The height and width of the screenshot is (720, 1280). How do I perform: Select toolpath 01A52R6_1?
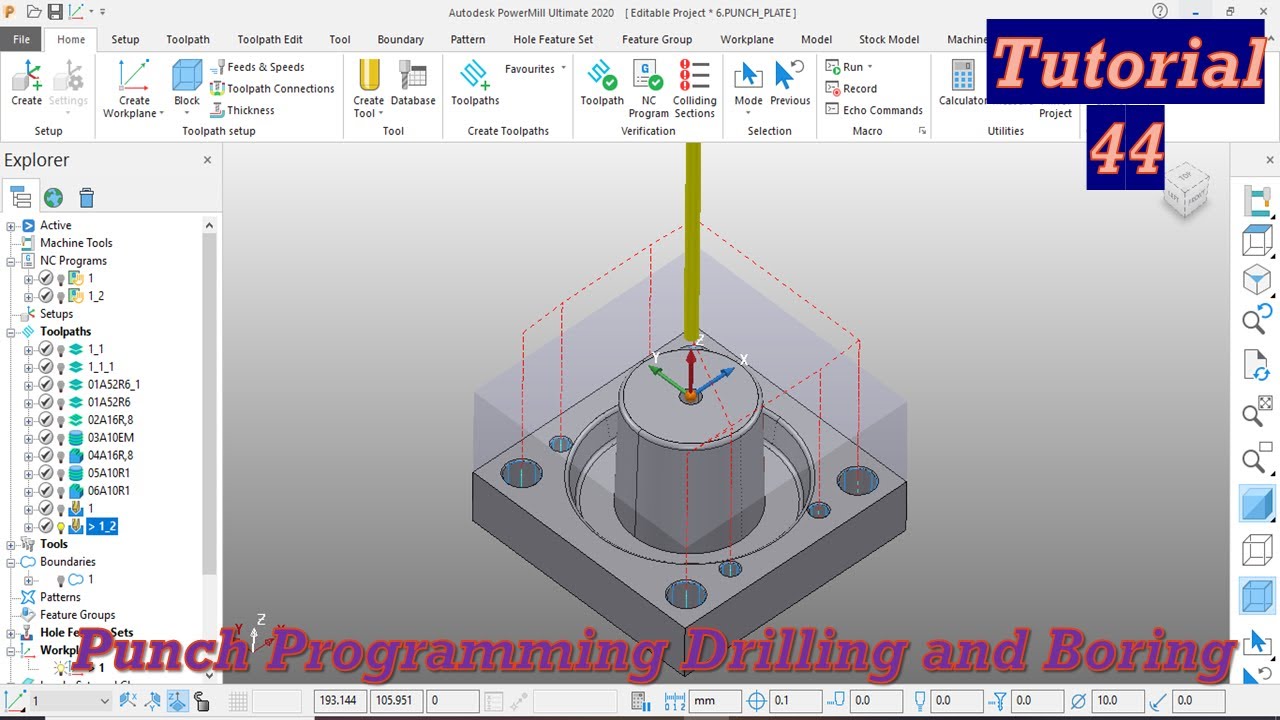pos(114,385)
